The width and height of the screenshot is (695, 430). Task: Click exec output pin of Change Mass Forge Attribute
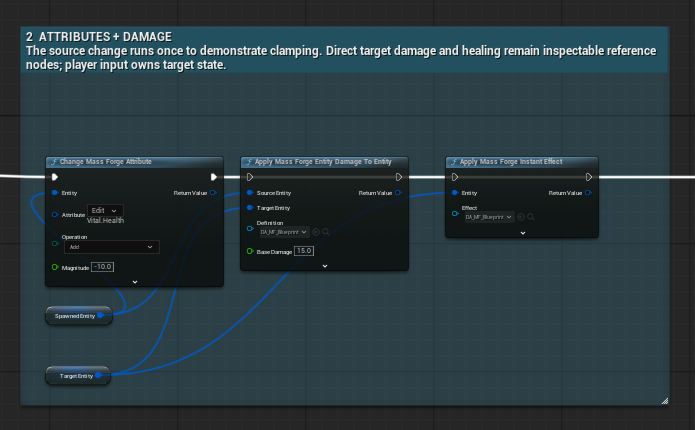[214, 177]
